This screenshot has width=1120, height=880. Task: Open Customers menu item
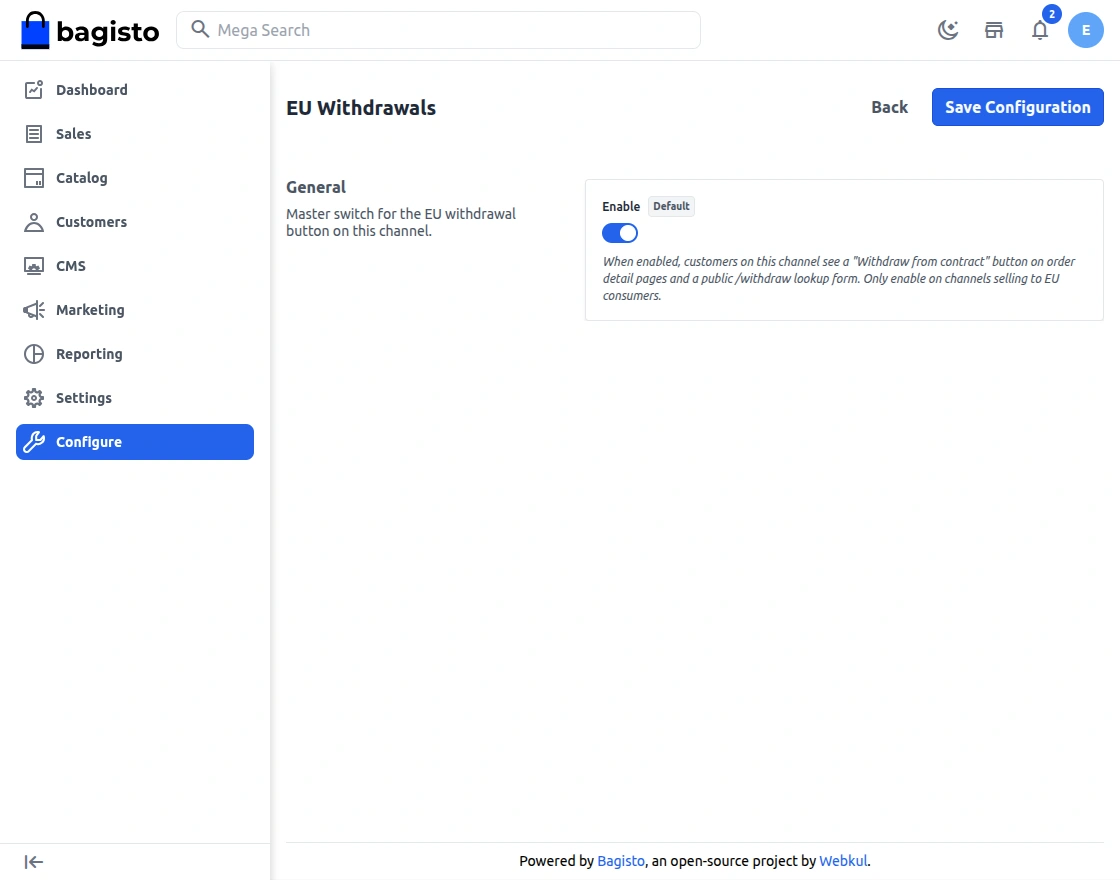pyautogui.click(x=135, y=222)
